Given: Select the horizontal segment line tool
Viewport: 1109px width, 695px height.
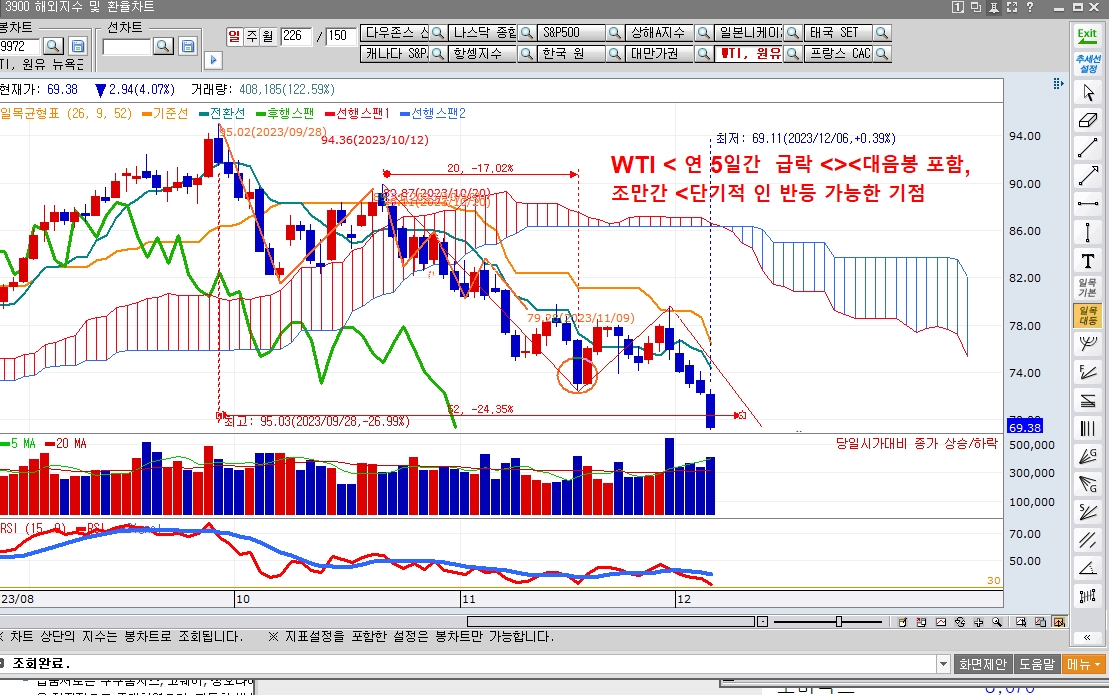Looking at the screenshot, I should click(1087, 205).
